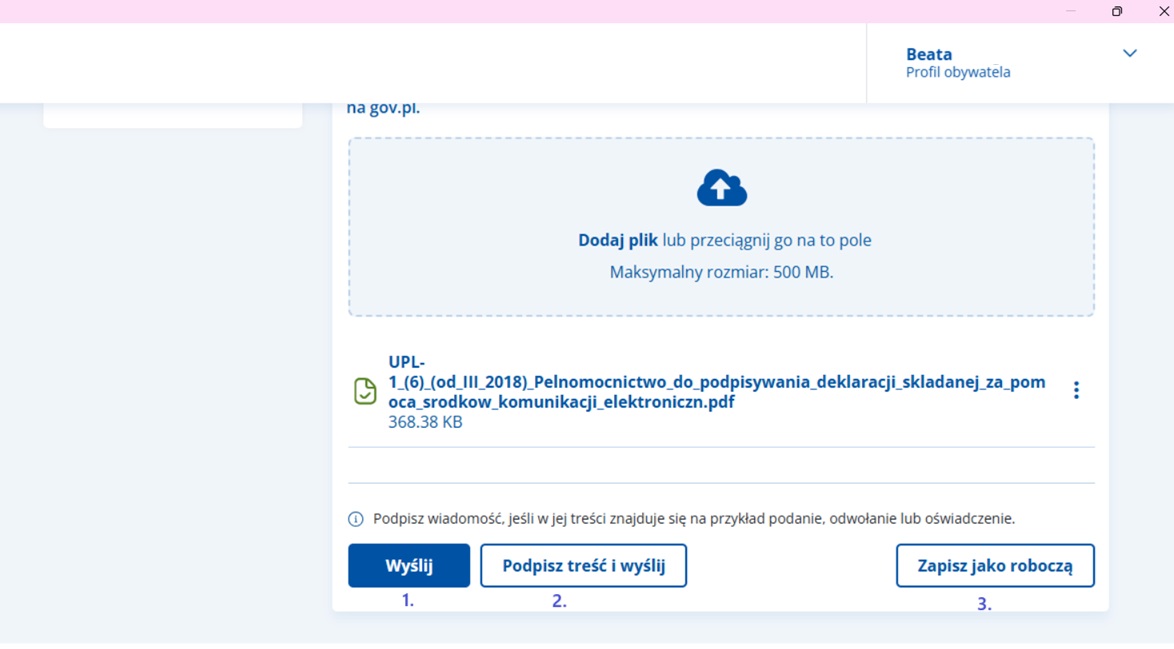Save message using "Zapisz jako roboczą"

click(994, 566)
